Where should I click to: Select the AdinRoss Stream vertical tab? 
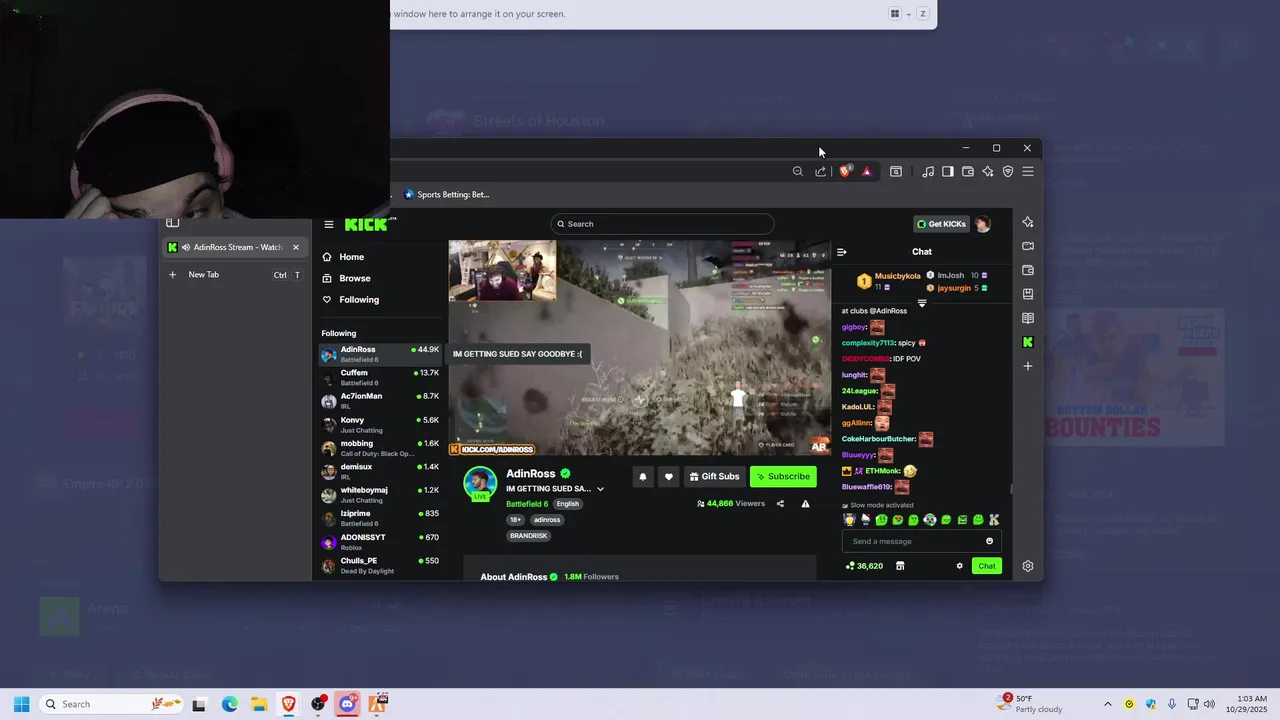[x=236, y=247]
